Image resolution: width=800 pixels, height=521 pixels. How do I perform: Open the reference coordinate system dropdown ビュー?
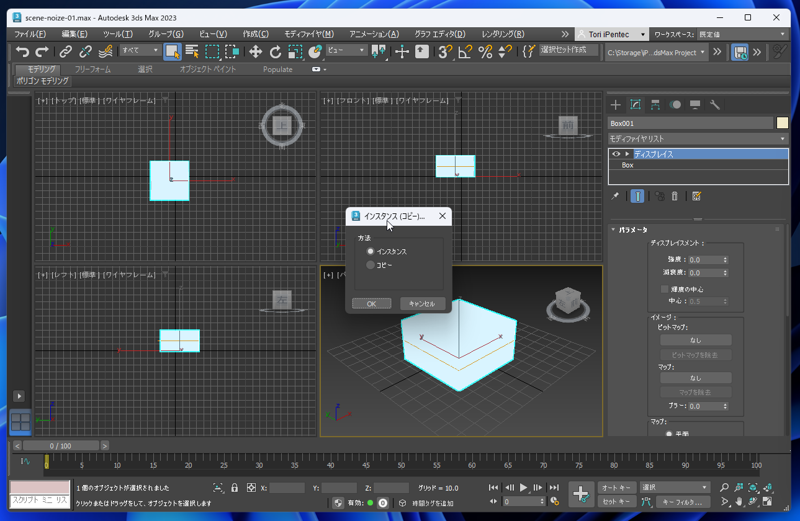(x=346, y=51)
